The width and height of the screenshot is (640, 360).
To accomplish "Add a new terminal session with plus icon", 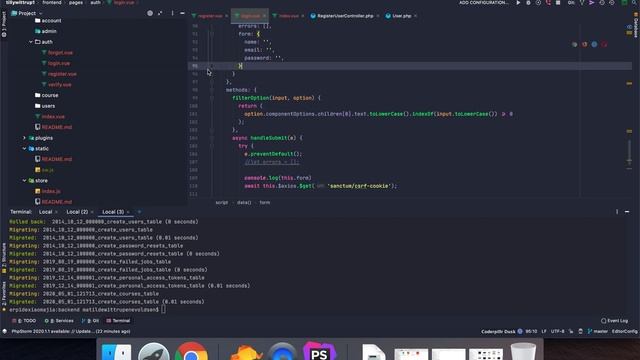I will click(x=139, y=212).
